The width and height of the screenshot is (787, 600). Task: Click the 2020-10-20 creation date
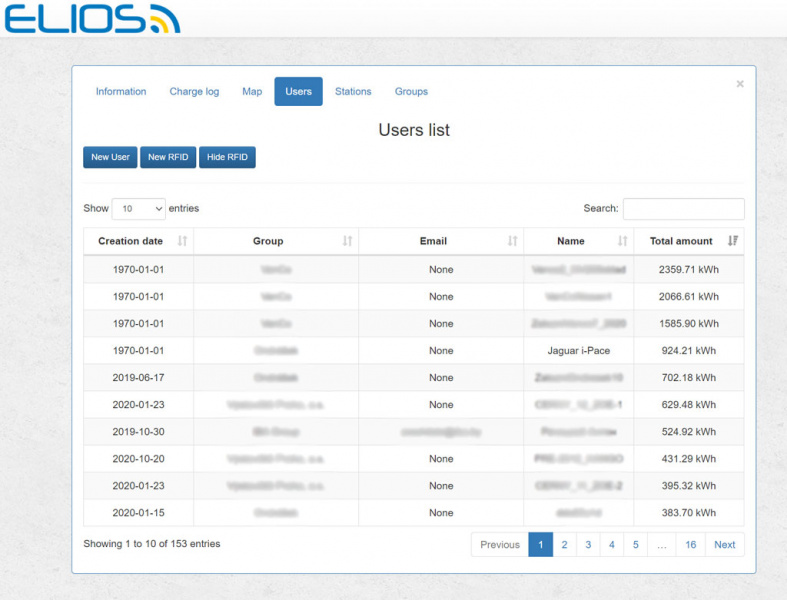tap(139, 459)
